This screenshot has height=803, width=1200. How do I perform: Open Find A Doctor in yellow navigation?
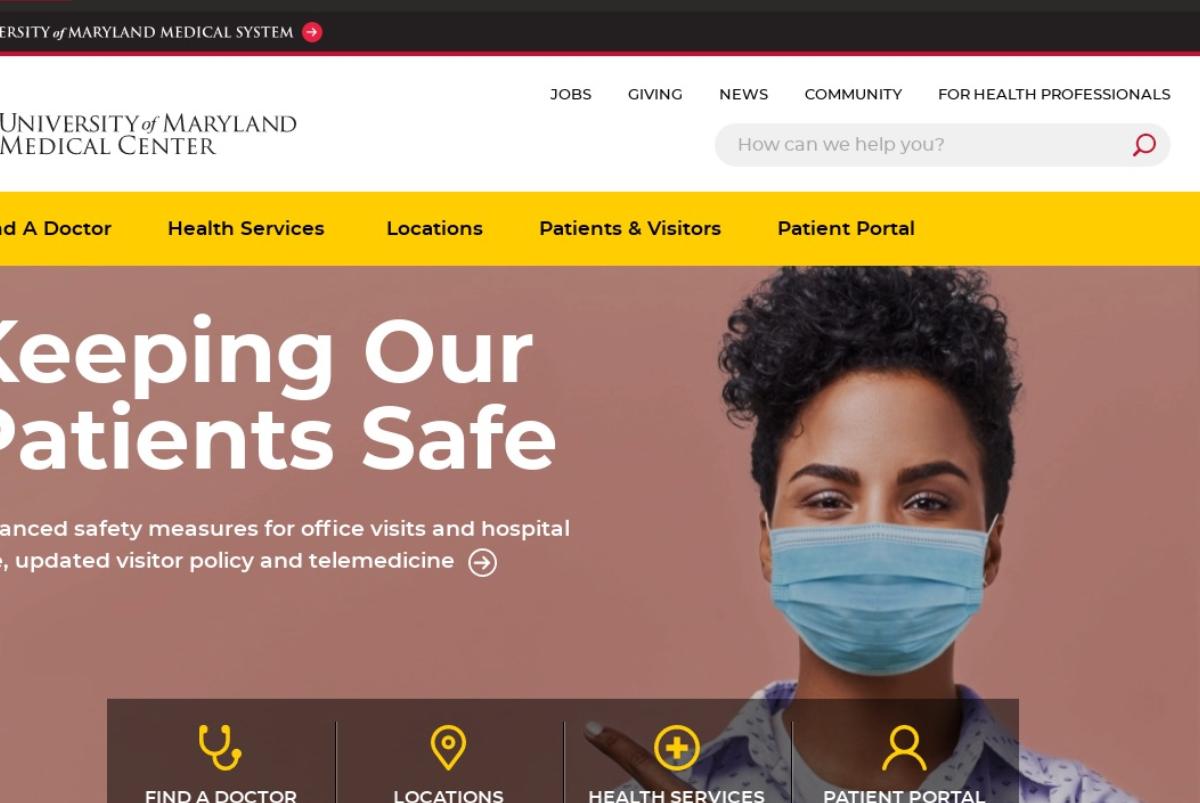56,229
